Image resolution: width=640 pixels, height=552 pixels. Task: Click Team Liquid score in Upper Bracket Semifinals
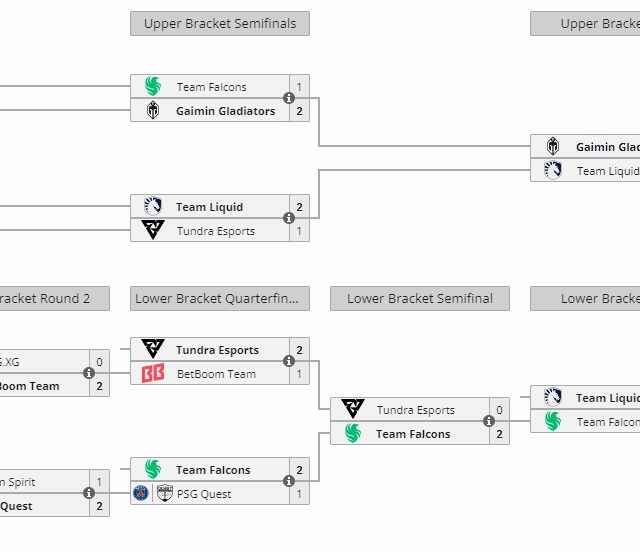[299, 207]
